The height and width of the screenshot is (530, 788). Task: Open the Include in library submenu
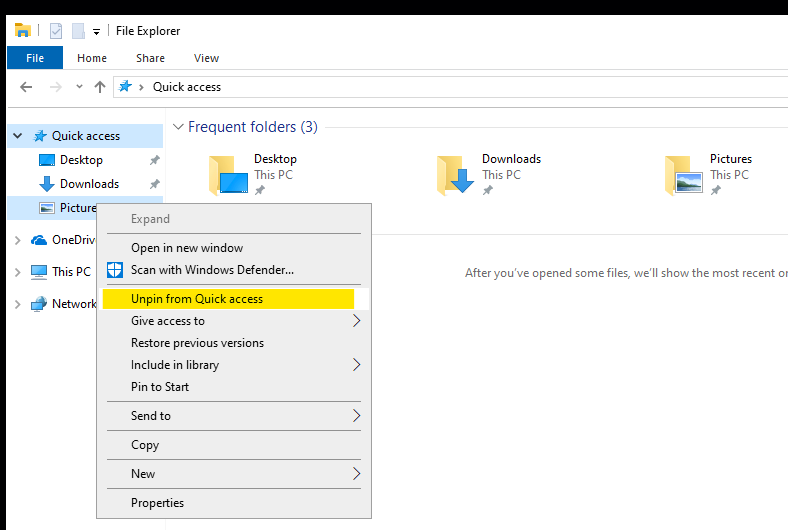234,365
